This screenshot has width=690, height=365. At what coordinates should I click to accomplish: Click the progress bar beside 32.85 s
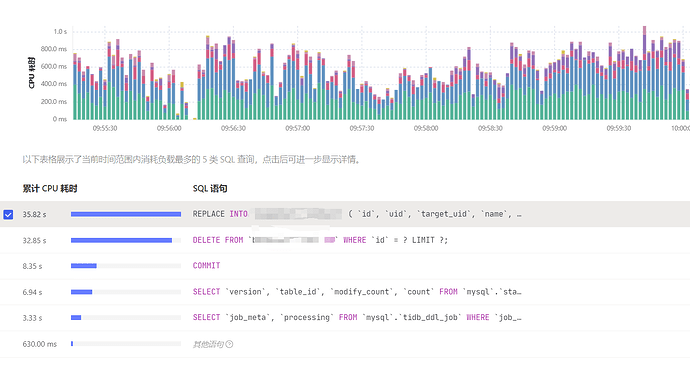126,240
